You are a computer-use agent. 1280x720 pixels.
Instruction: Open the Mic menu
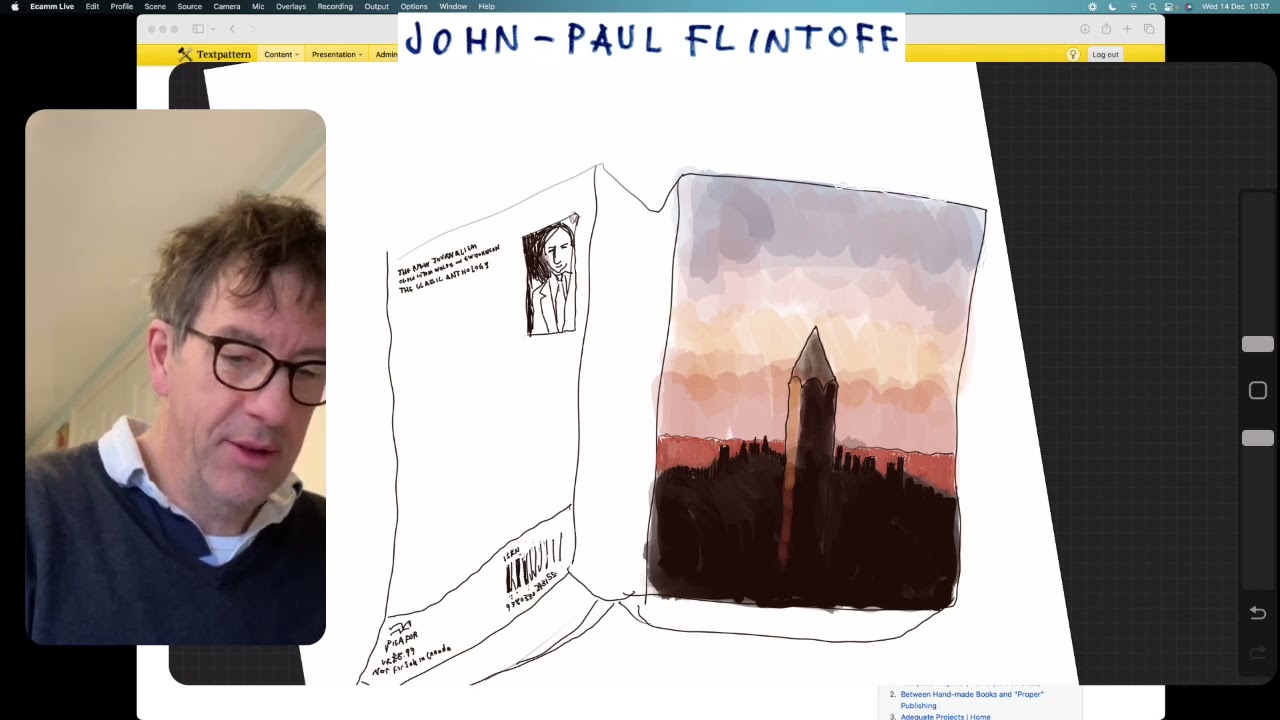(x=258, y=6)
